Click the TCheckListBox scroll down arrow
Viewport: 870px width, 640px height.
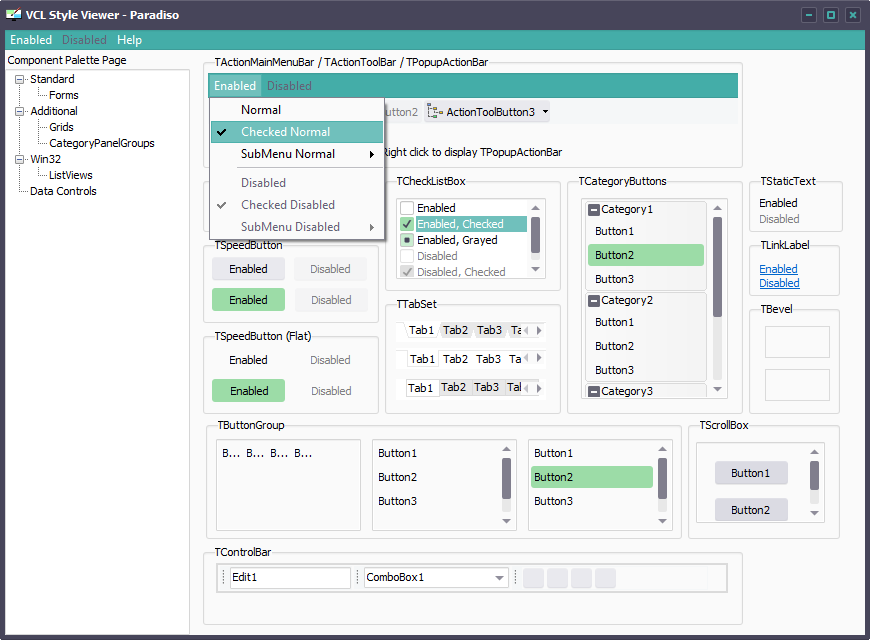click(x=535, y=269)
